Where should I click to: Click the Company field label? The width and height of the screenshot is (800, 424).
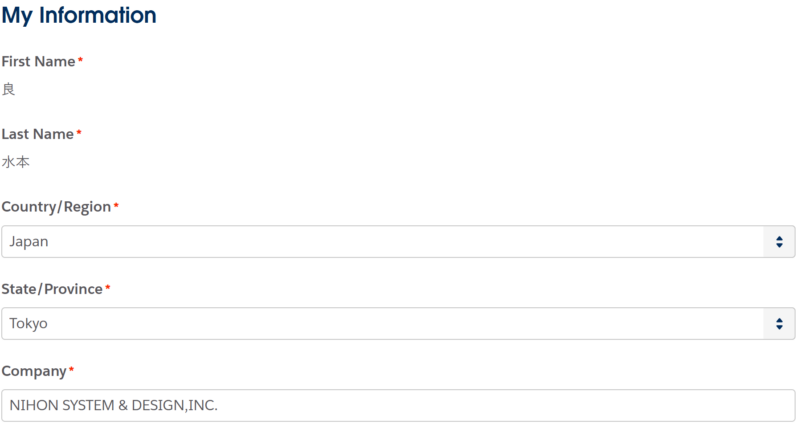click(x=33, y=371)
